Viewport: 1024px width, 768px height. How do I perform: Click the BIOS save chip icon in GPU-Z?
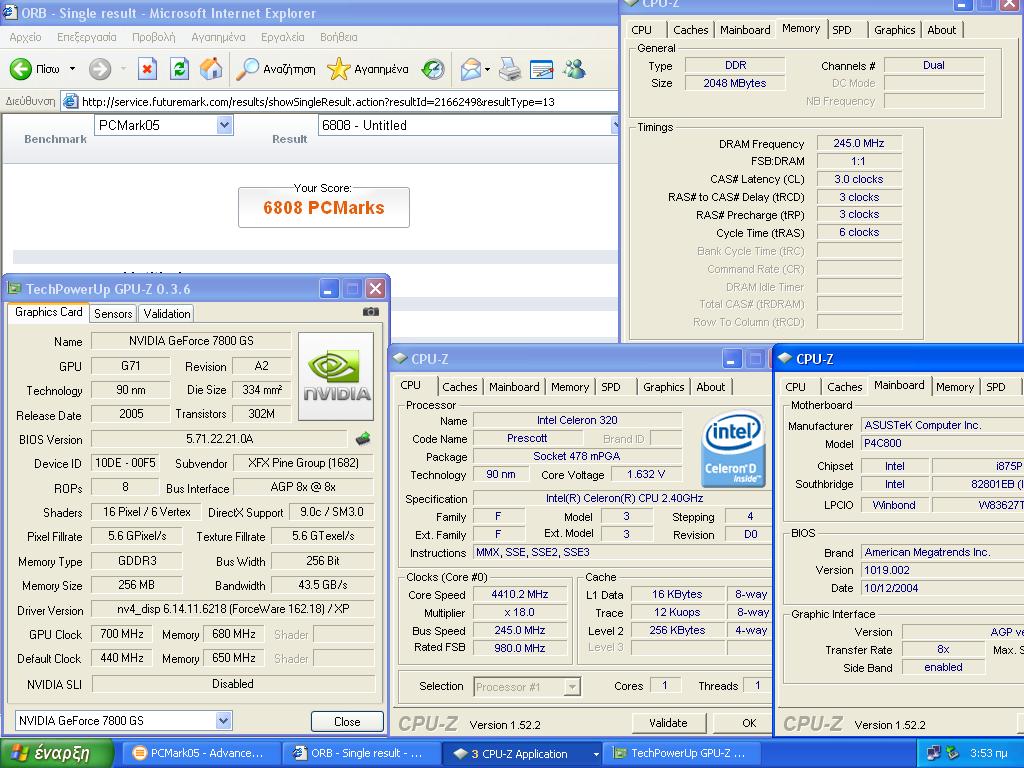[x=363, y=439]
